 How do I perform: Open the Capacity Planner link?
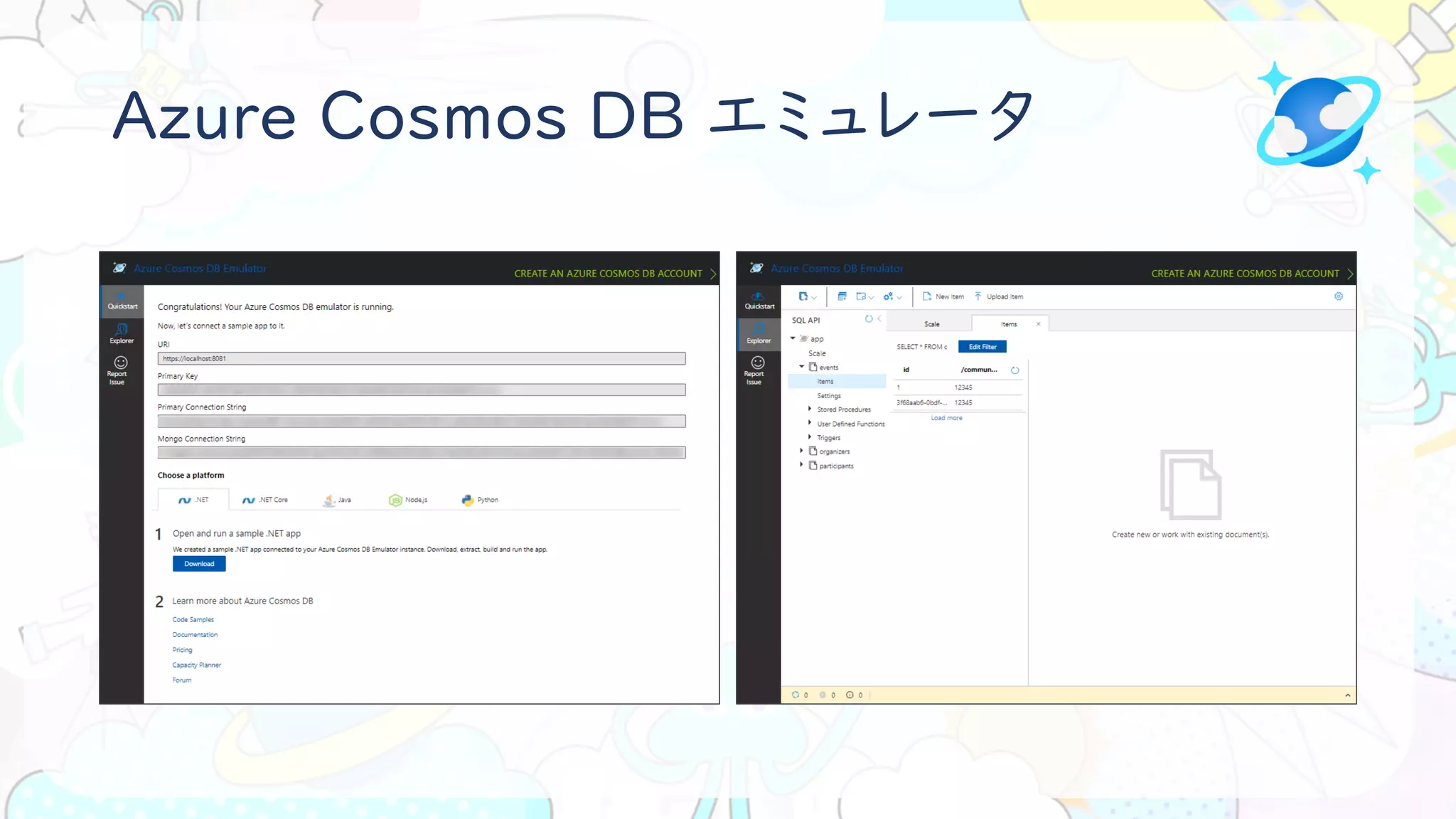point(196,665)
